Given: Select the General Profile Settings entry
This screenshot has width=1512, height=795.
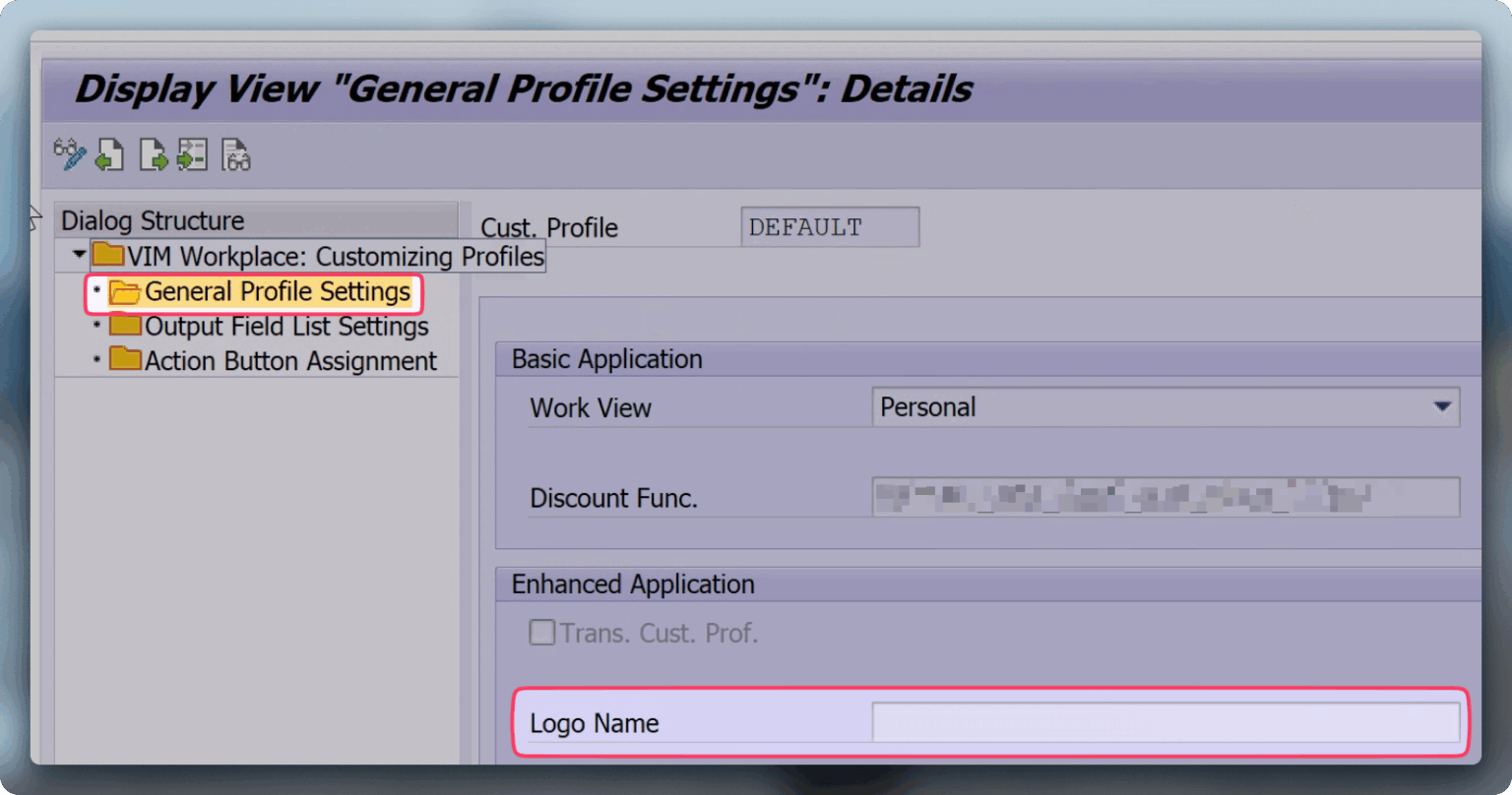Looking at the screenshot, I should tap(277, 291).
